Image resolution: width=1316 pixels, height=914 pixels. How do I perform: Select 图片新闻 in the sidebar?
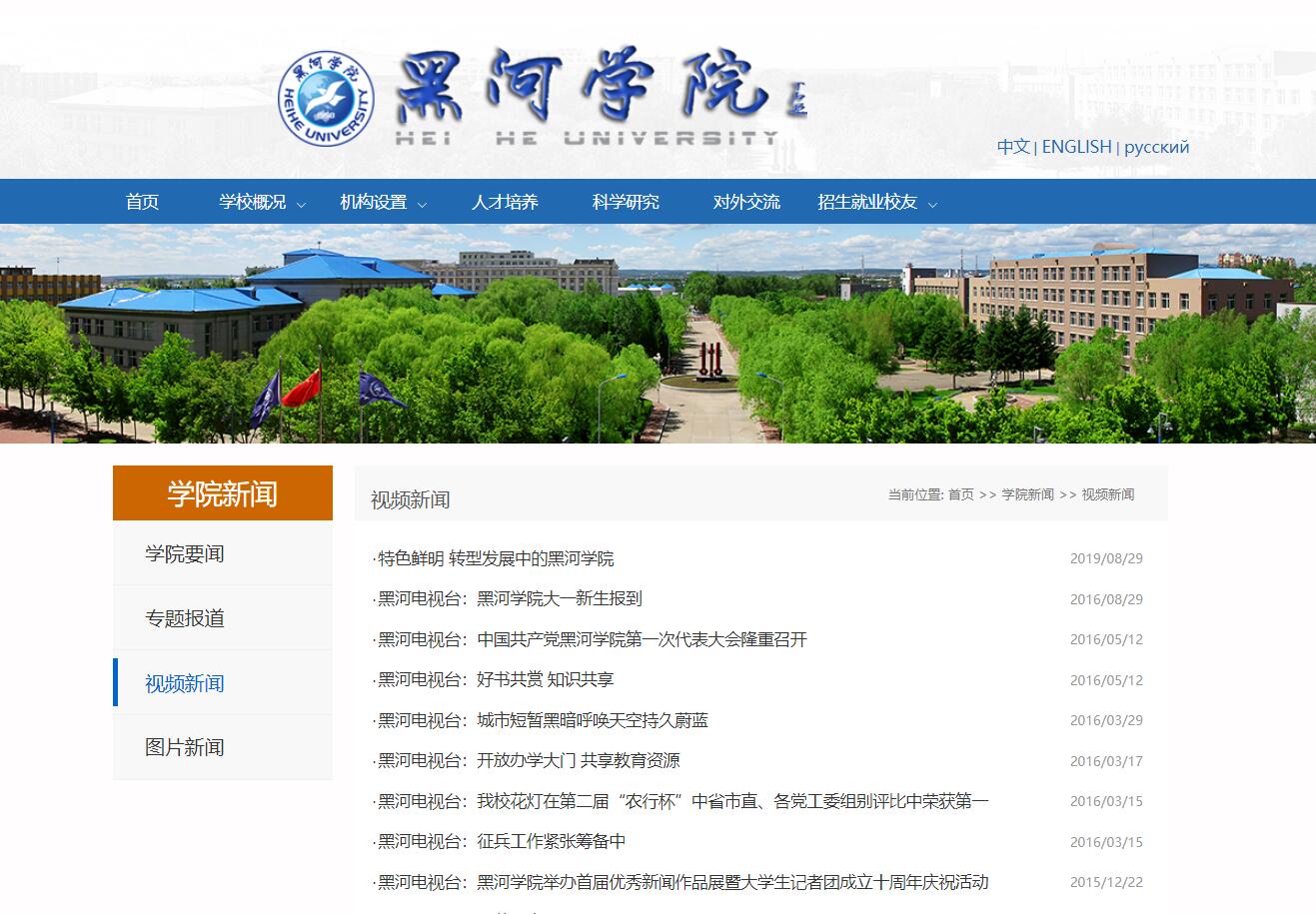[x=185, y=747]
